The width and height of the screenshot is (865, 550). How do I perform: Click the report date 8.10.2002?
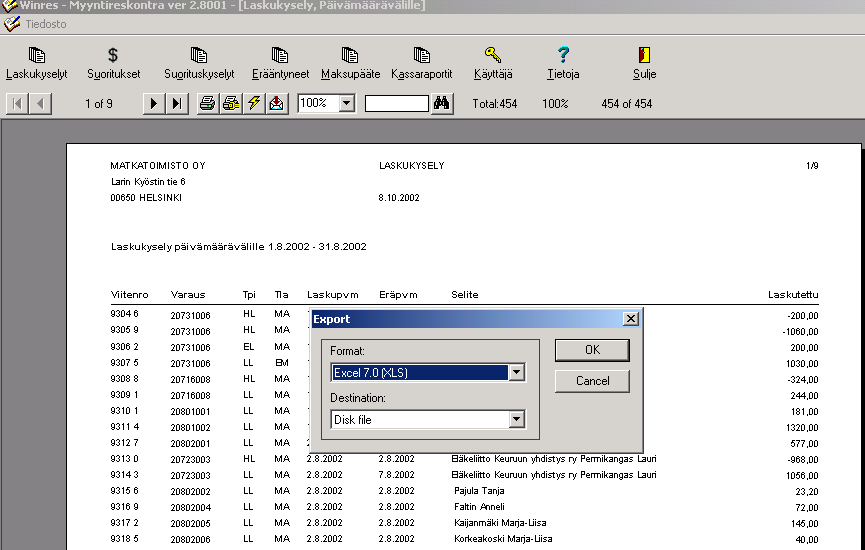click(399, 197)
